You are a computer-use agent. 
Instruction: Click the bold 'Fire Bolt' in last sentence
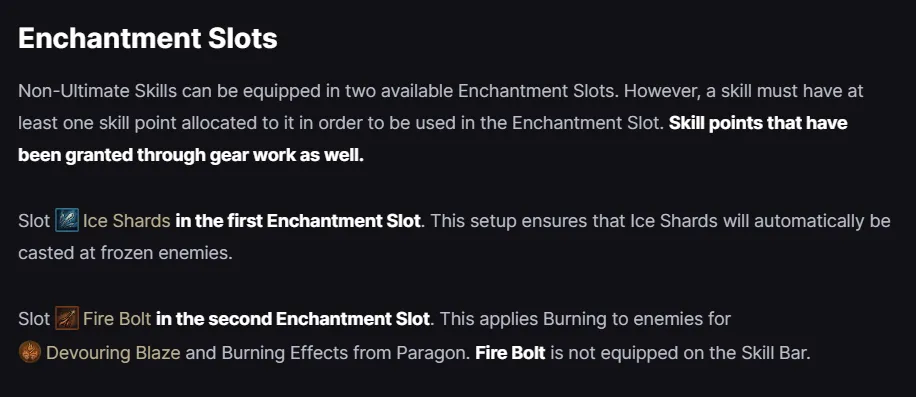(511, 353)
